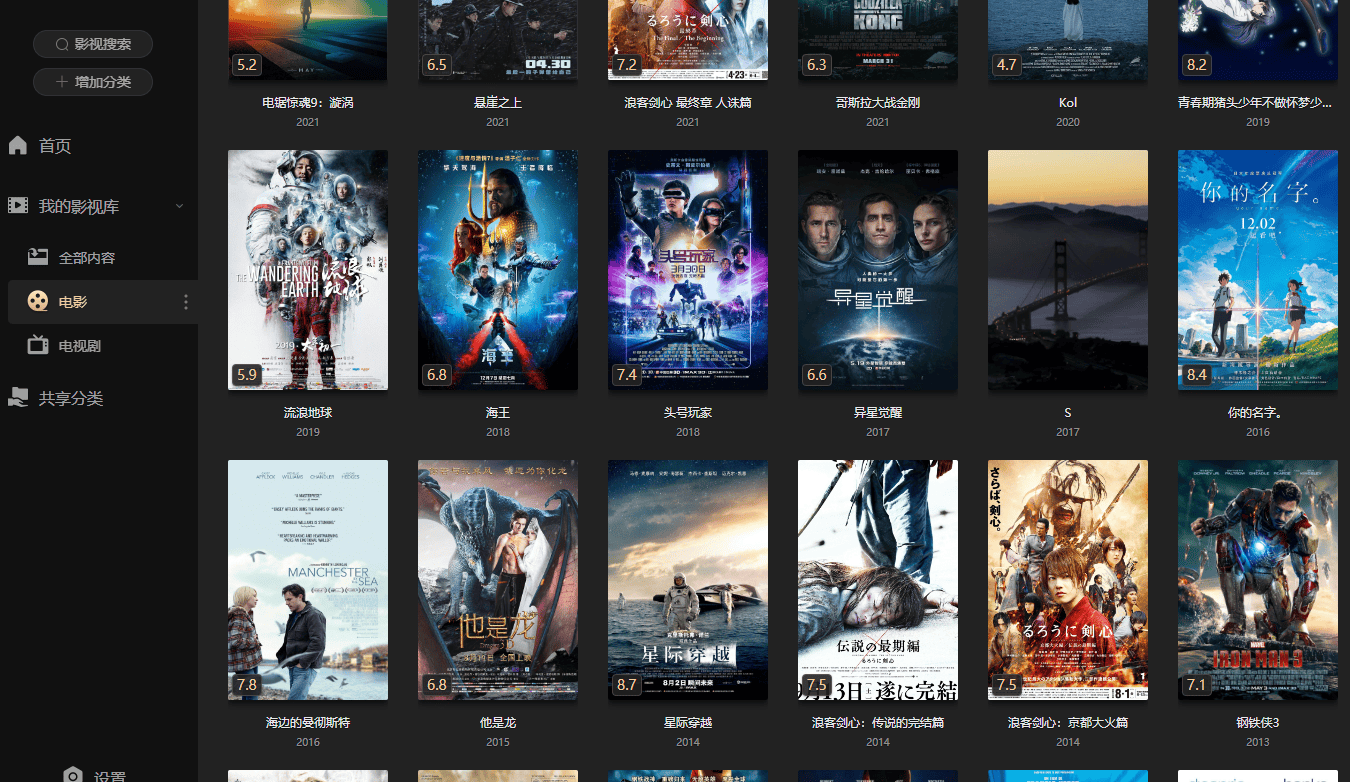Click the title text 头号玩家

(688, 413)
